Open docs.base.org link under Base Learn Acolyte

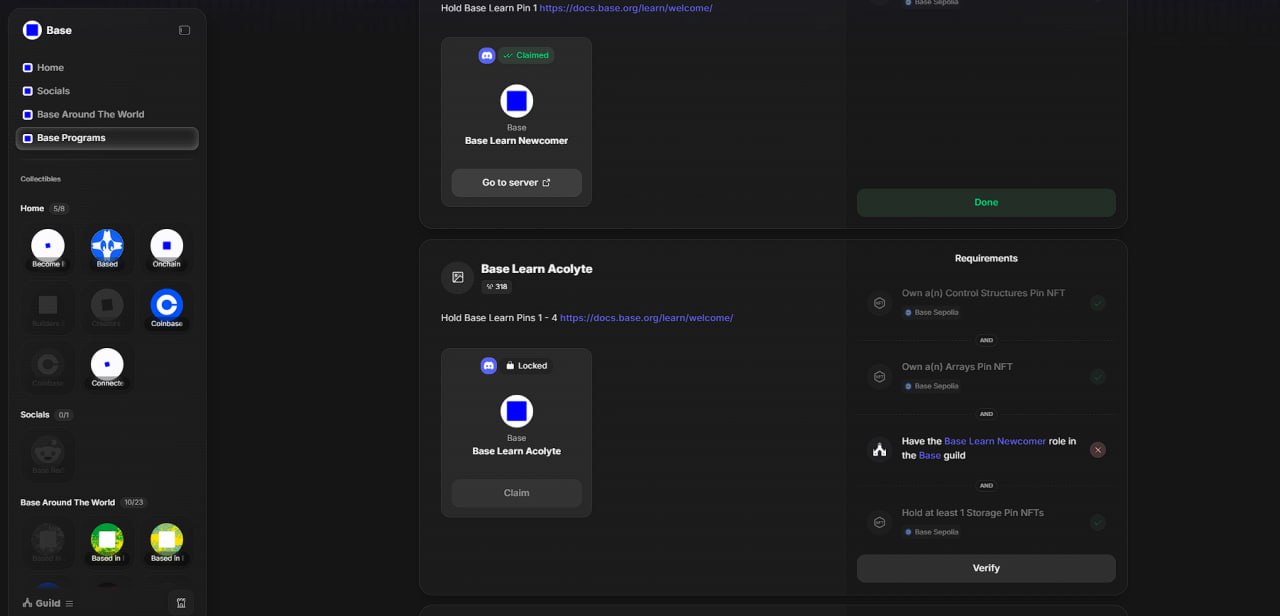(646, 318)
